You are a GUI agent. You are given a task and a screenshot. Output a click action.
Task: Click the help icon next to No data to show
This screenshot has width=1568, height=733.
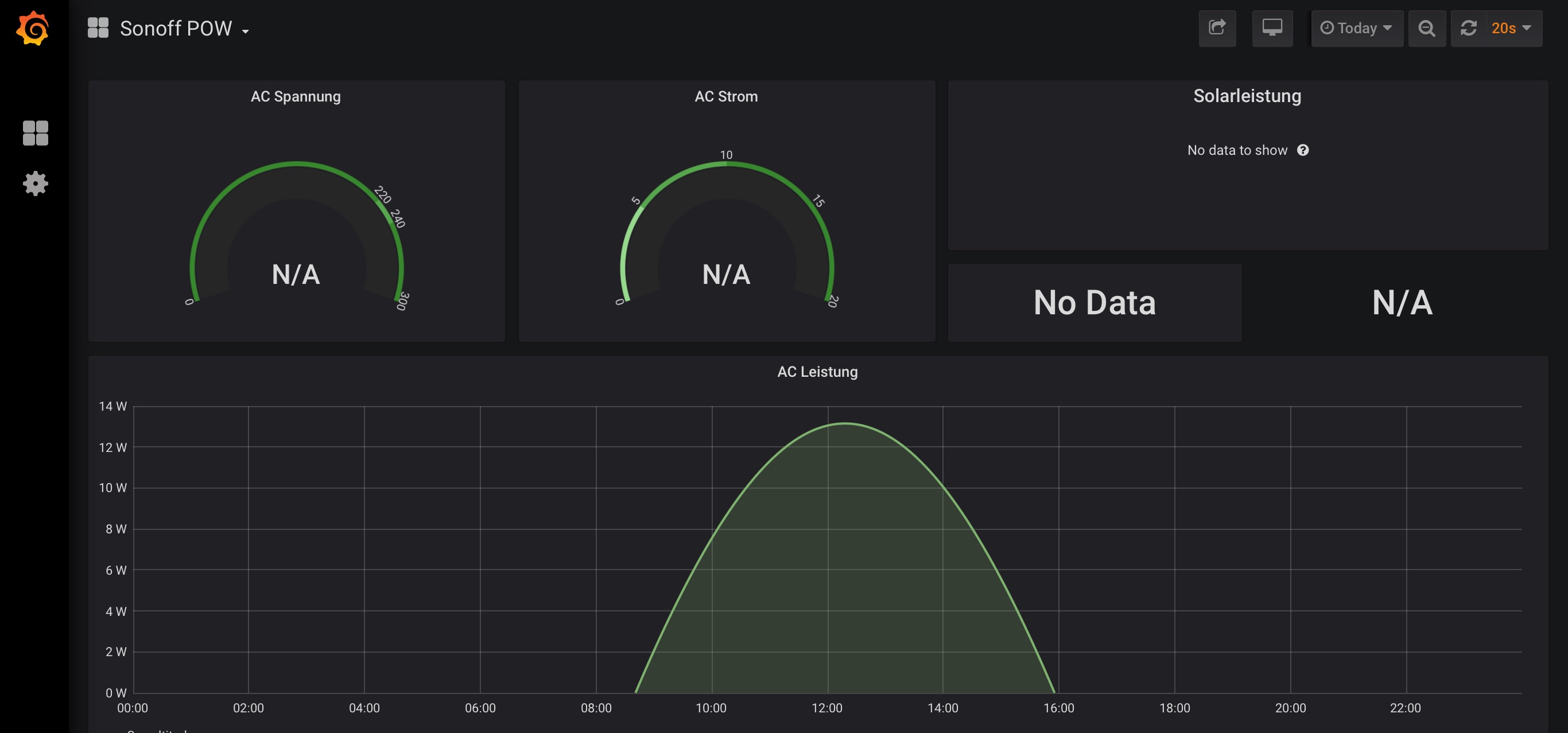coord(1303,150)
